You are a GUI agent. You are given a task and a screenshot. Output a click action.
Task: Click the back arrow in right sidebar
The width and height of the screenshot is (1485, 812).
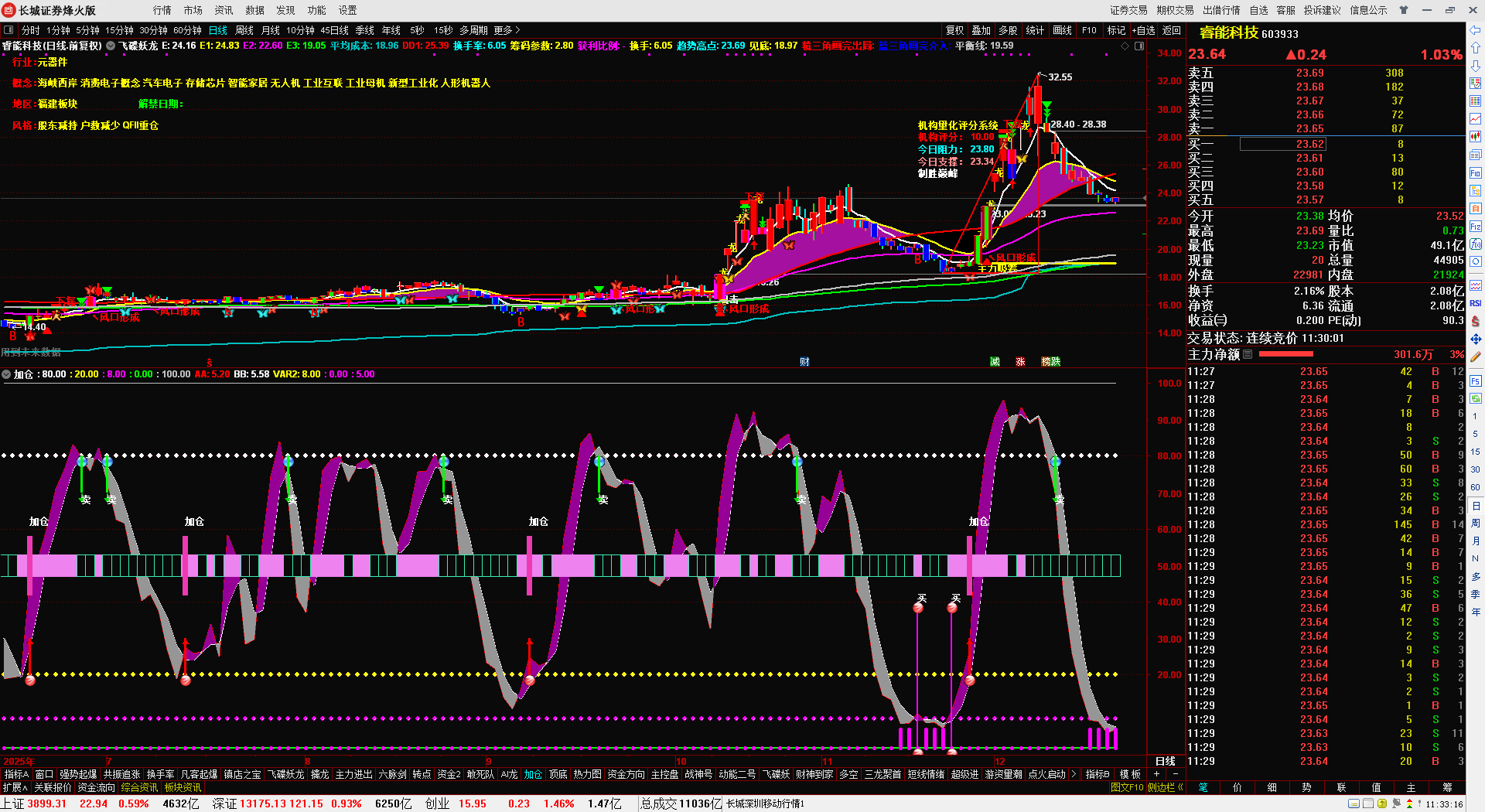(1476, 30)
